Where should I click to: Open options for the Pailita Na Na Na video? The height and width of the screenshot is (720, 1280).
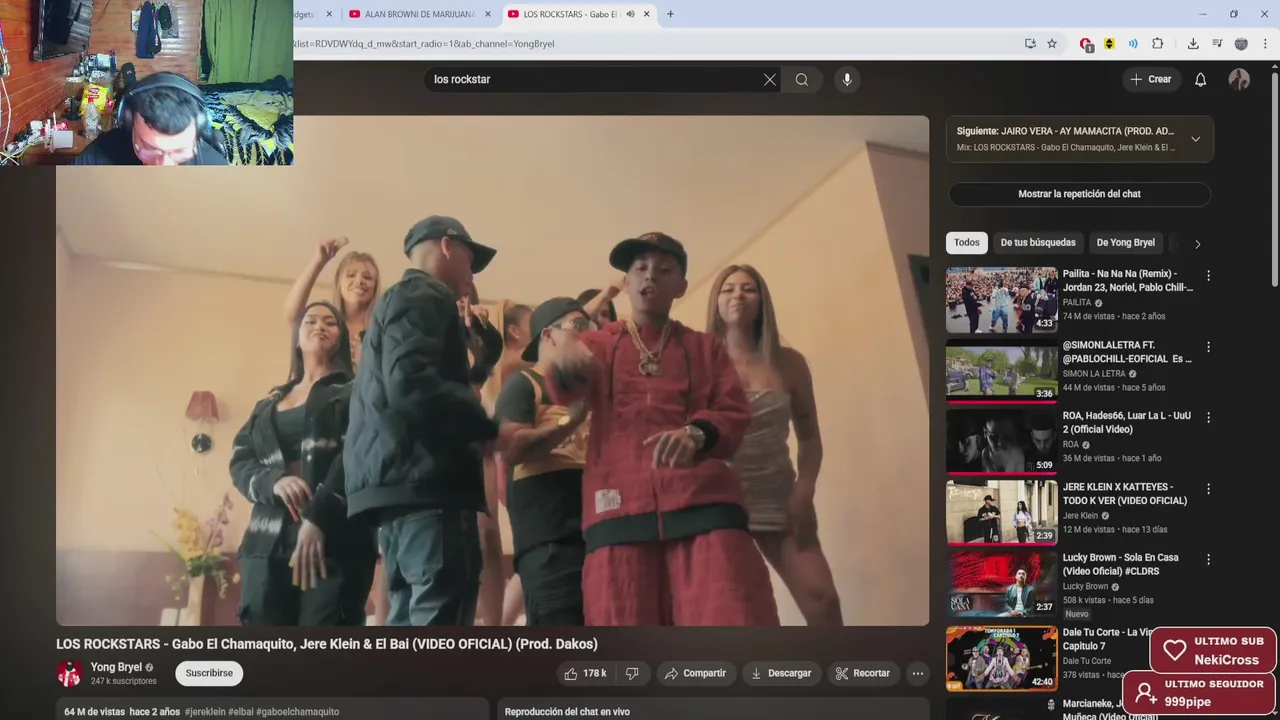tap(1208, 276)
